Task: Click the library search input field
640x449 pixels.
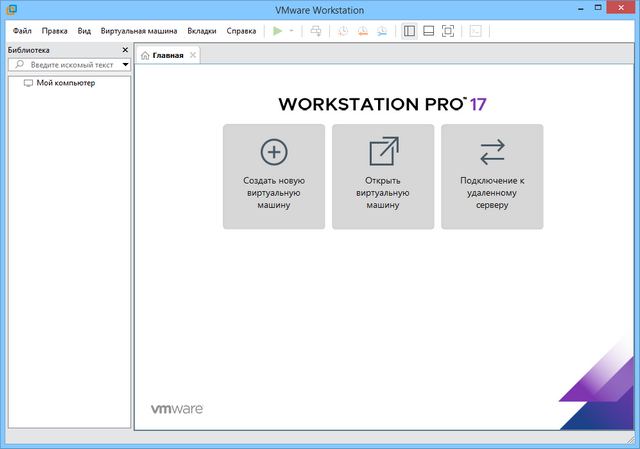Action: tap(70, 65)
